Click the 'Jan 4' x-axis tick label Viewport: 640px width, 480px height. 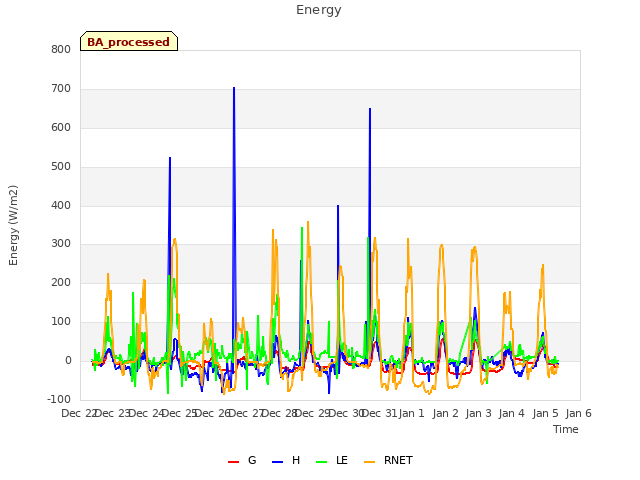[511, 413]
